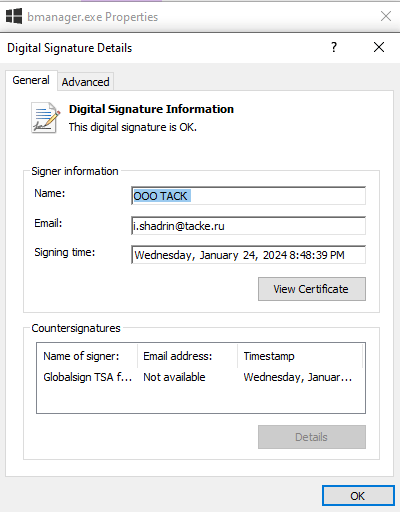The width and height of the screenshot is (400, 512).
Task: Click the grayed-out Details button
Action: coord(312,437)
